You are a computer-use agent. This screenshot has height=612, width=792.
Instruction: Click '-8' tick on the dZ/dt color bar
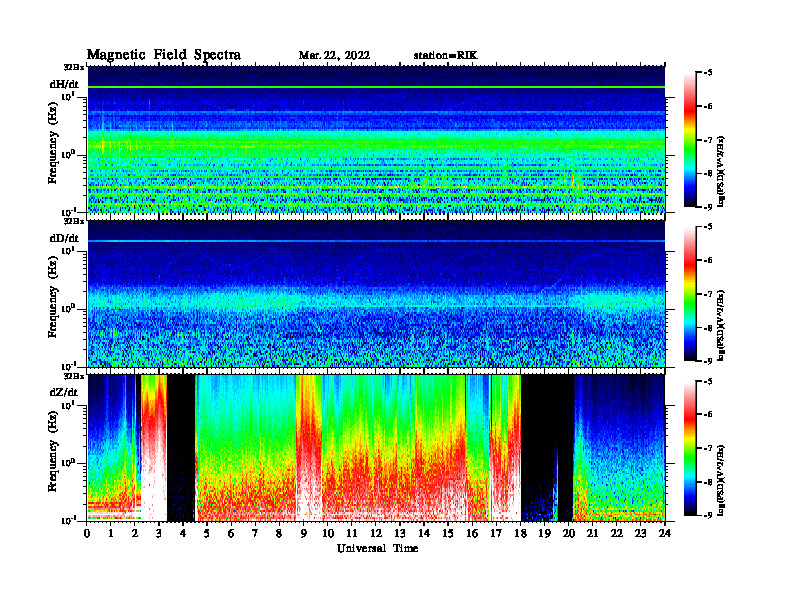click(x=707, y=482)
